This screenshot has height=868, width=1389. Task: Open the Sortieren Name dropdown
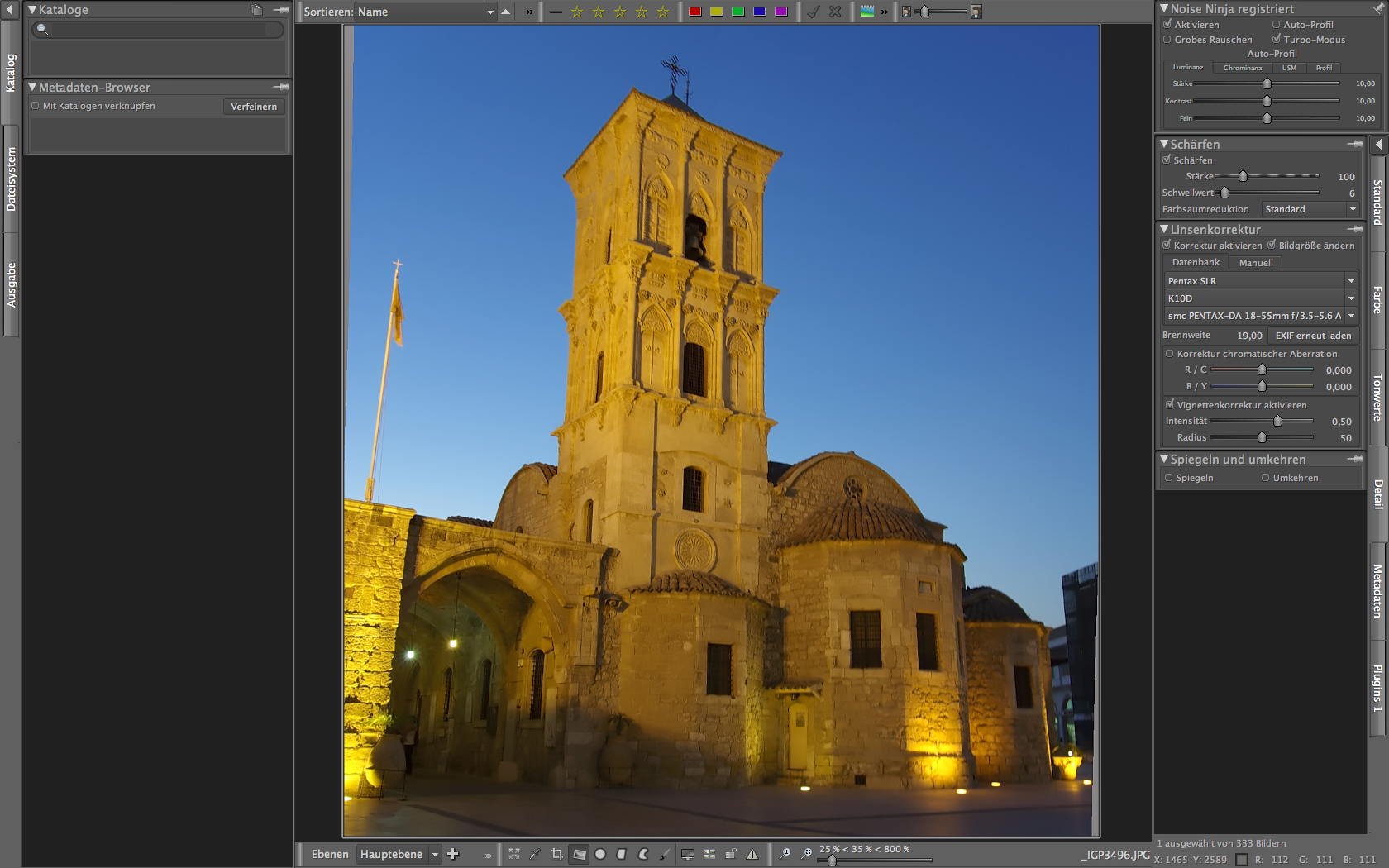425,12
